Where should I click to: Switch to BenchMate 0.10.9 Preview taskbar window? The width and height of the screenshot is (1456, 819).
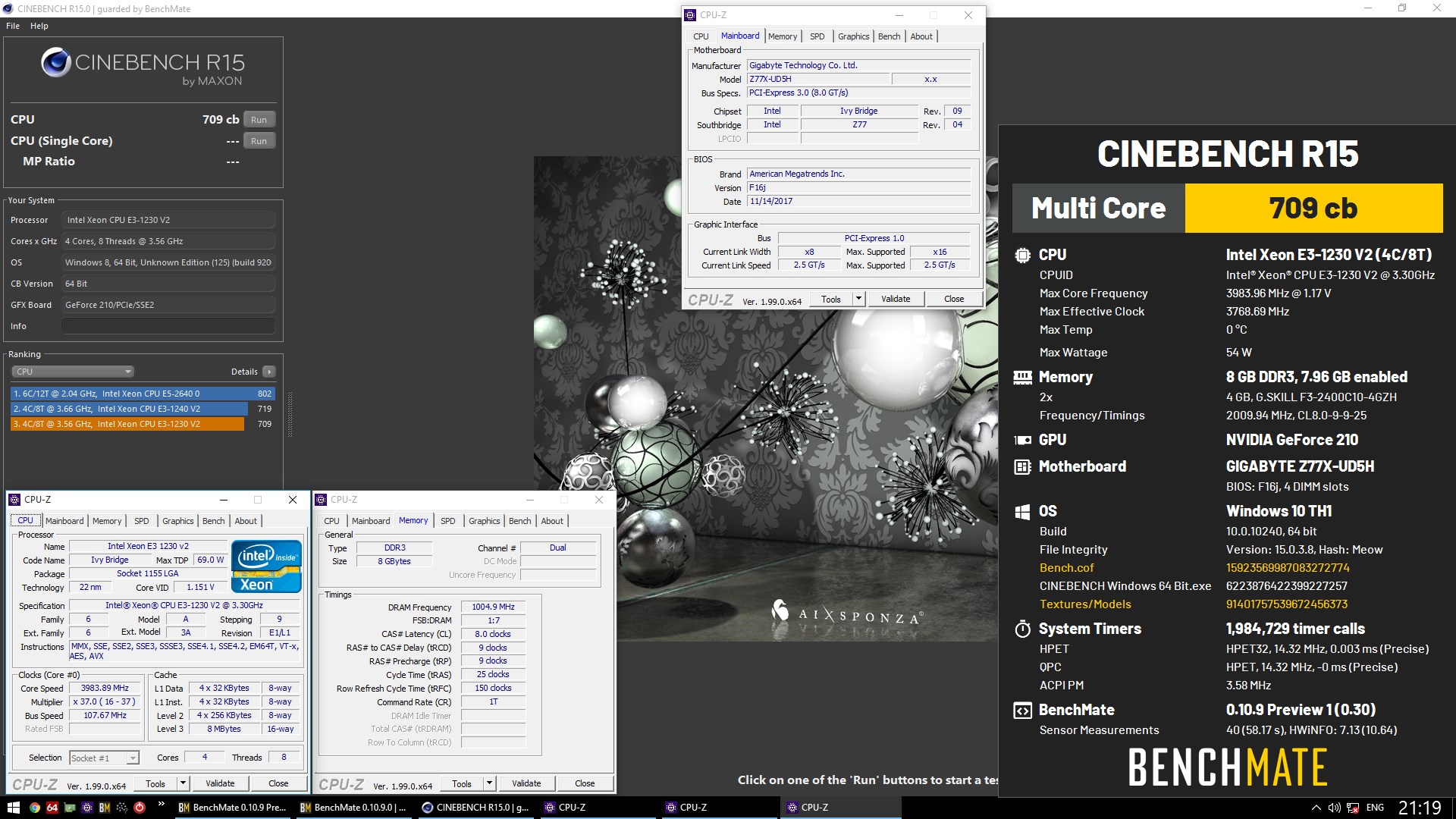pyautogui.click(x=232, y=808)
